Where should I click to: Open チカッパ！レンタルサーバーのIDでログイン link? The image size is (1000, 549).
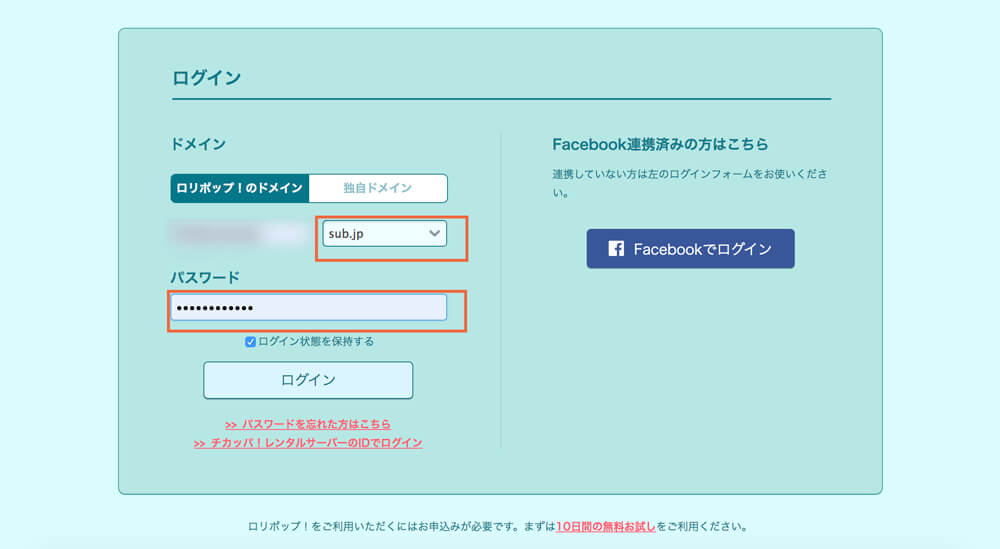coord(307,443)
